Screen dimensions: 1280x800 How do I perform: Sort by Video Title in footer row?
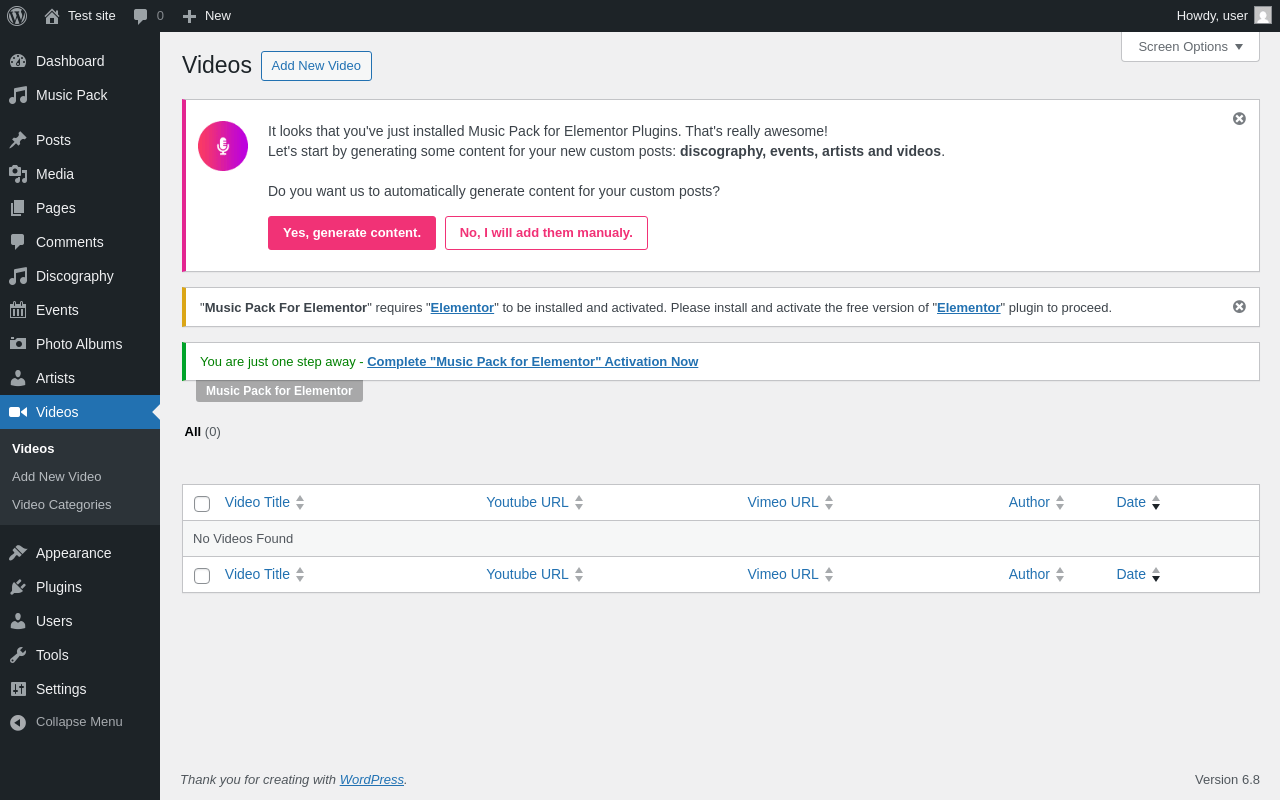point(264,574)
